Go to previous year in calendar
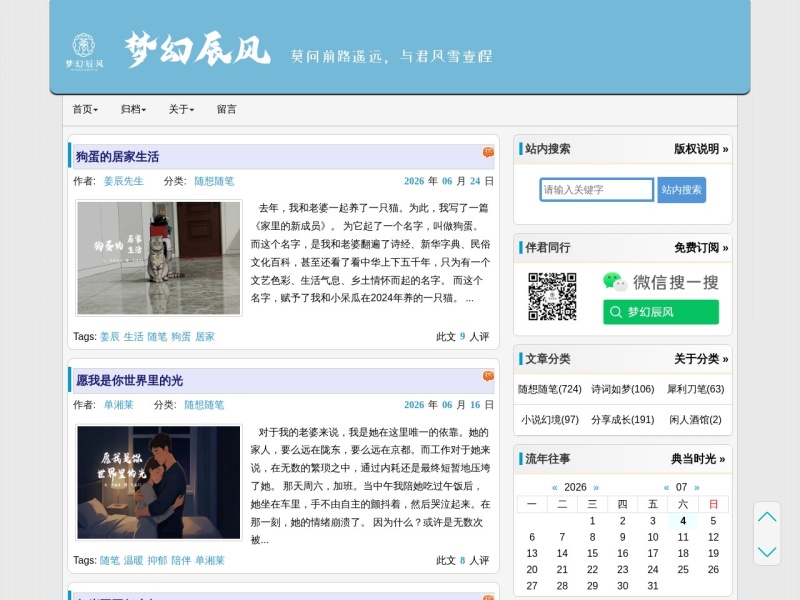 (555, 487)
